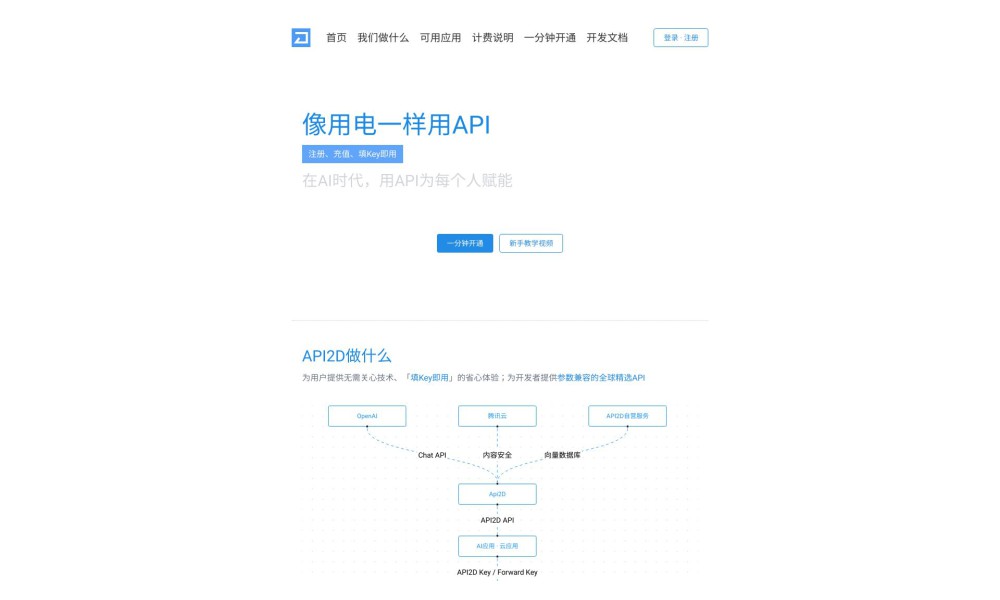Select the OpenAI diagram node
This screenshot has height=600, width=1000.
pos(367,416)
